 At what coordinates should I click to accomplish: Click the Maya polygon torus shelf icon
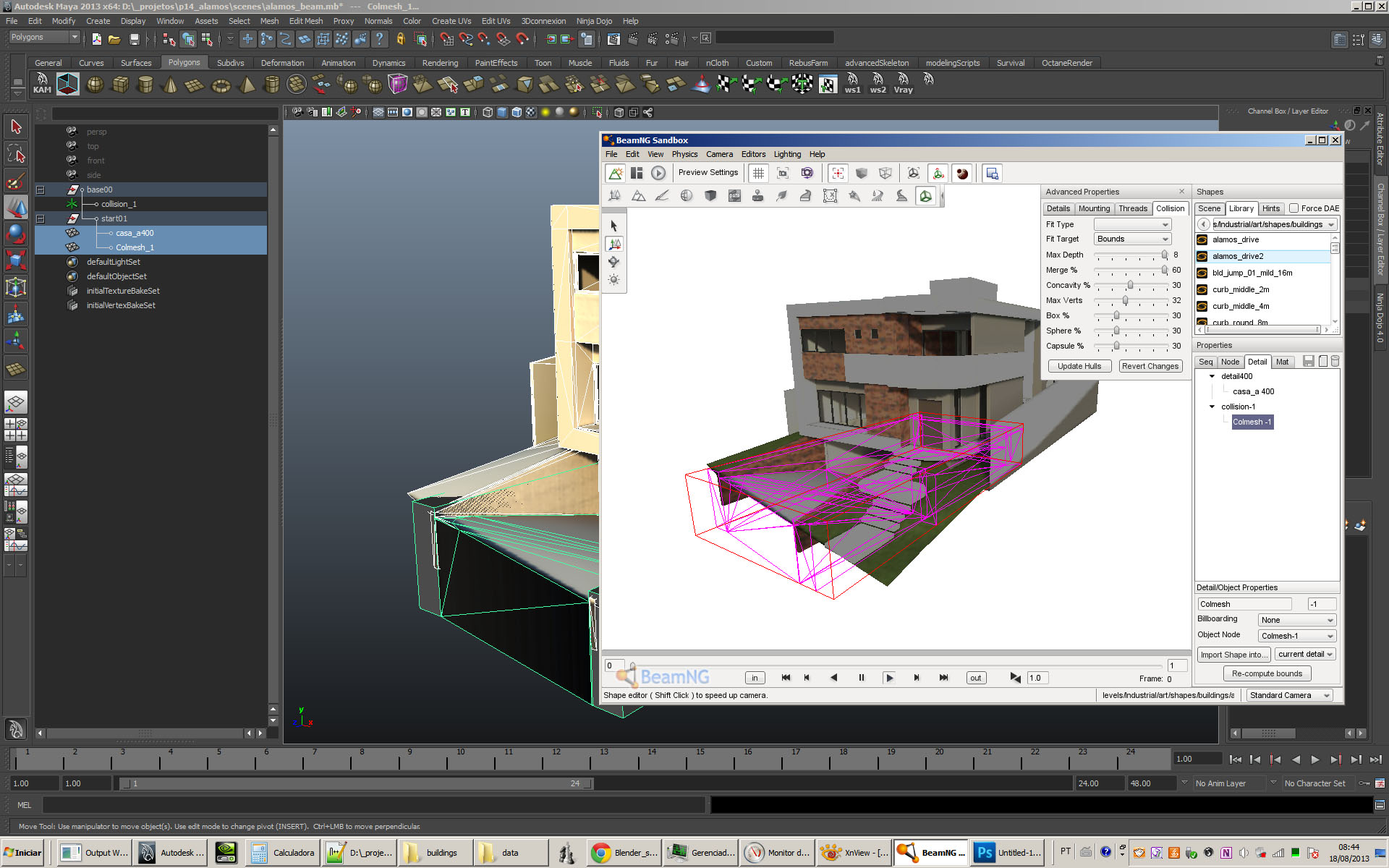tap(221, 86)
